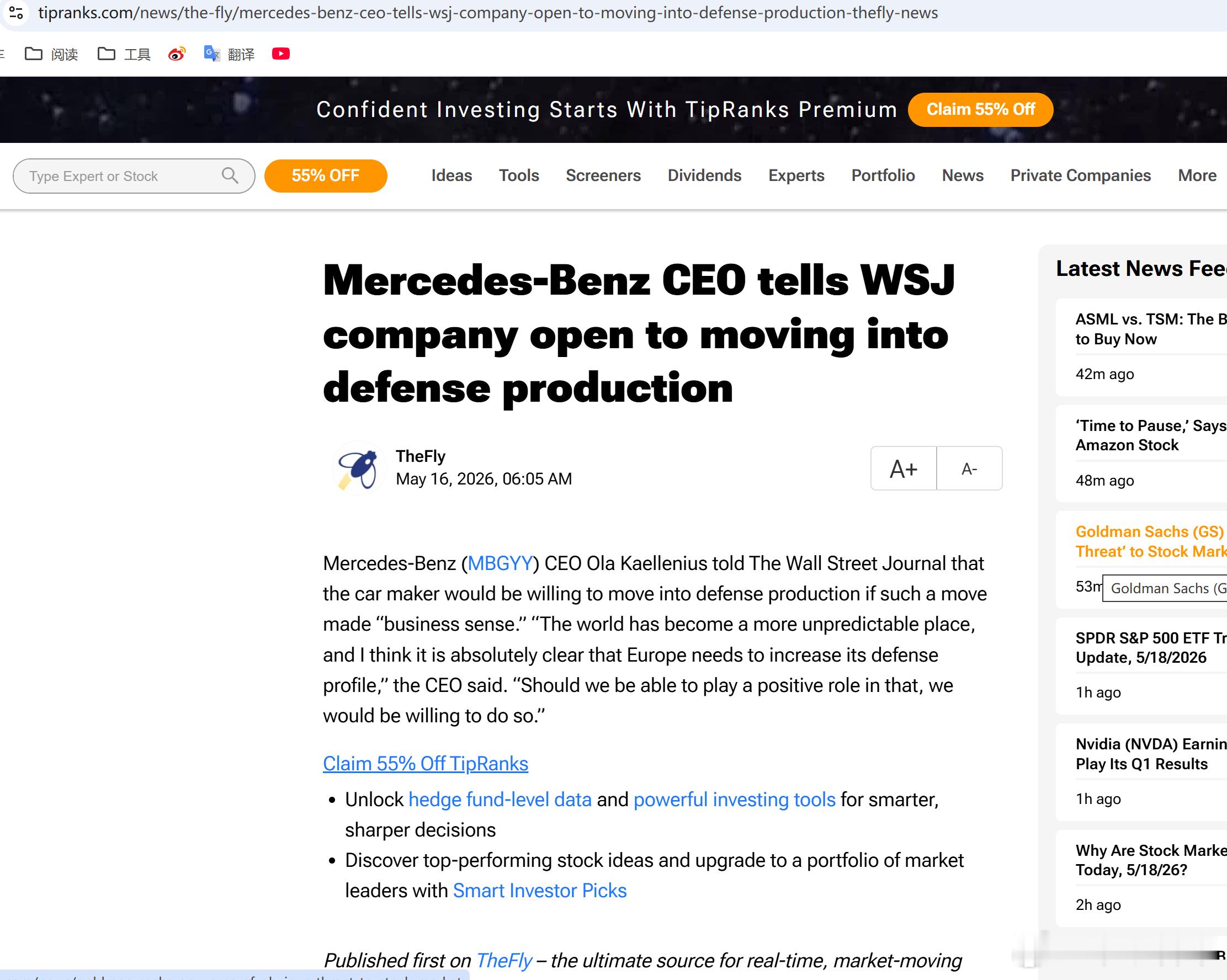The image size is (1227, 980).
Task: Open the 工具 bookmark folder
Action: (124, 54)
